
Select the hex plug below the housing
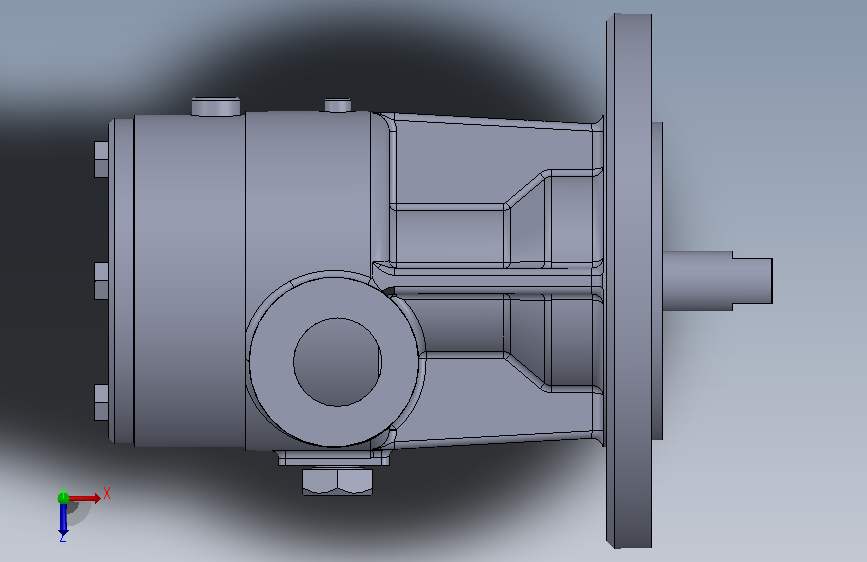(337, 481)
